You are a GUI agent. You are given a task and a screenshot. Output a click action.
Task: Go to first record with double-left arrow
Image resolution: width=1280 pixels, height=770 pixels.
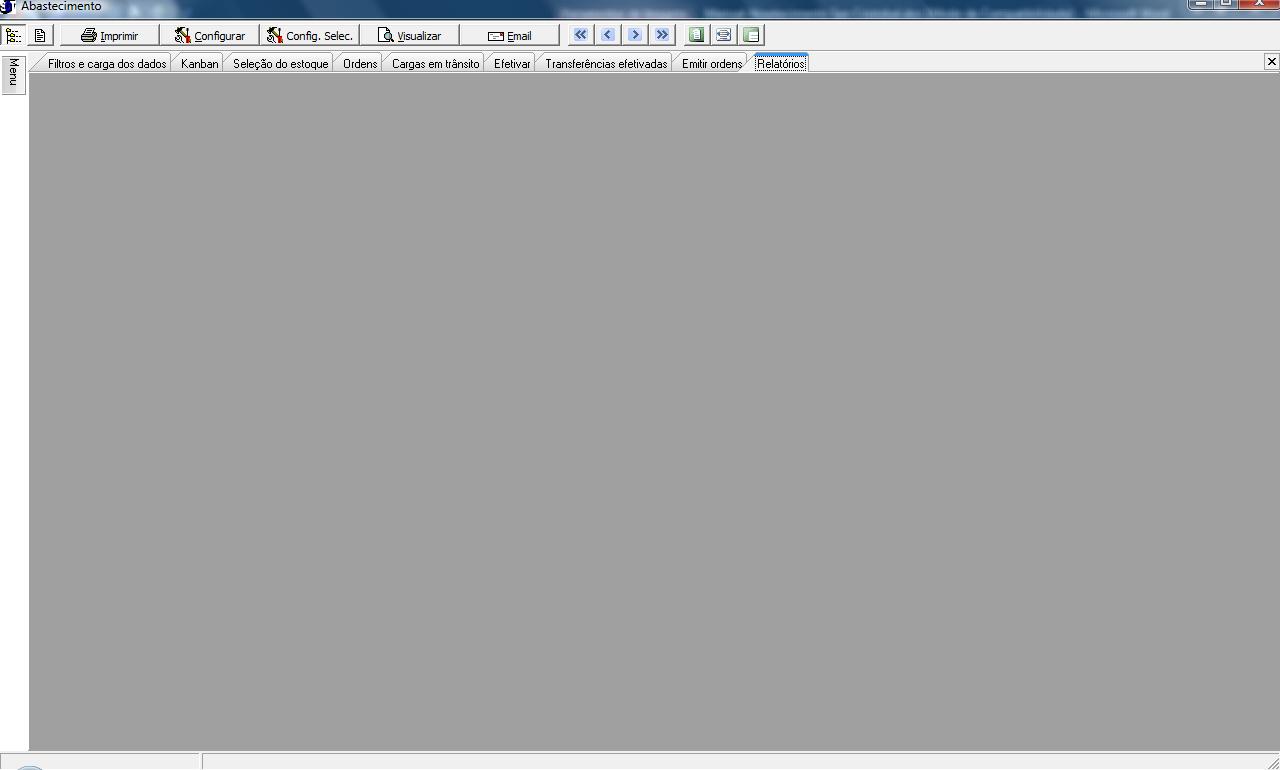click(580, 35)
